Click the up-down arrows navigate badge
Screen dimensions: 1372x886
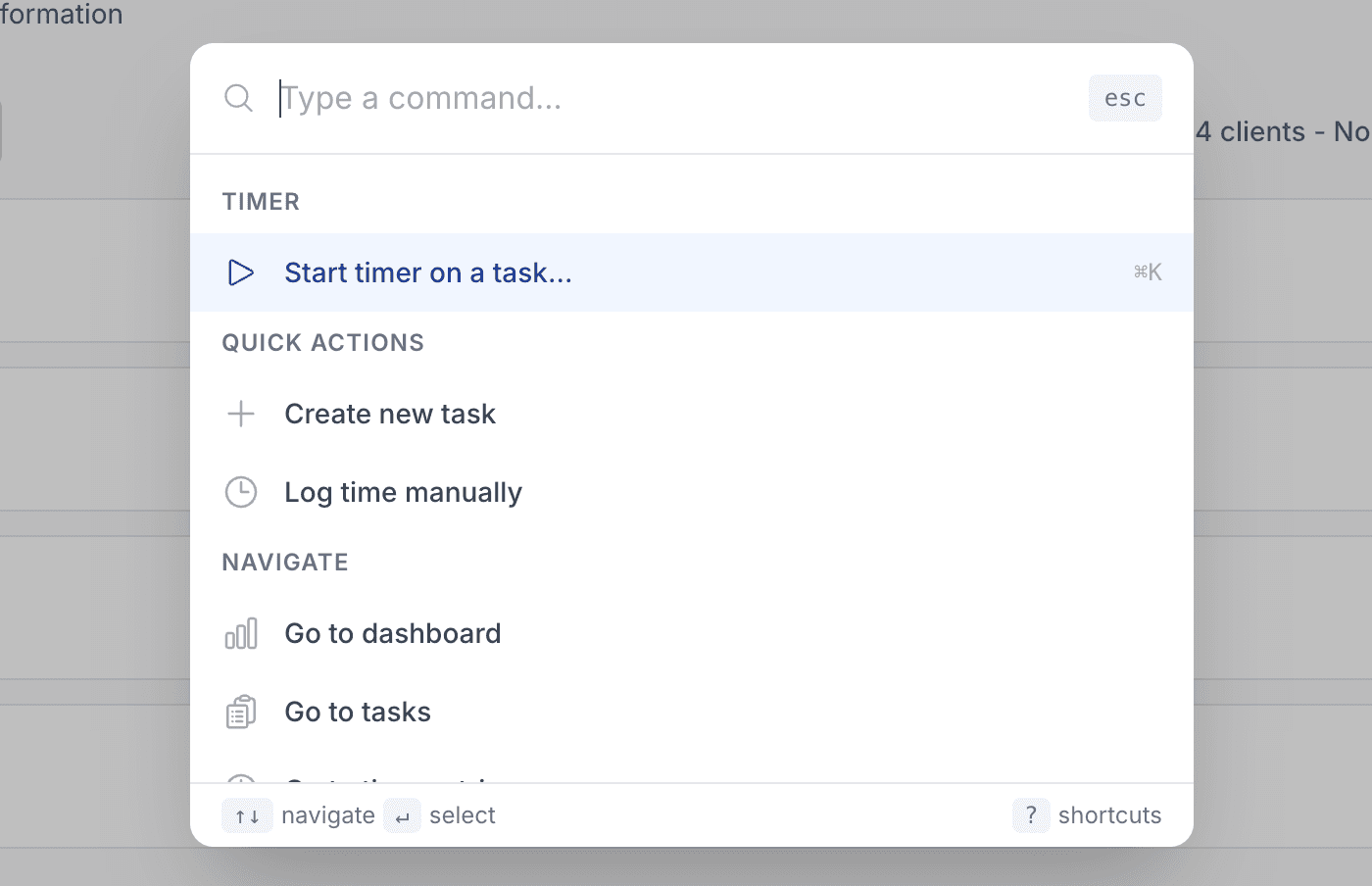[247, 814]
